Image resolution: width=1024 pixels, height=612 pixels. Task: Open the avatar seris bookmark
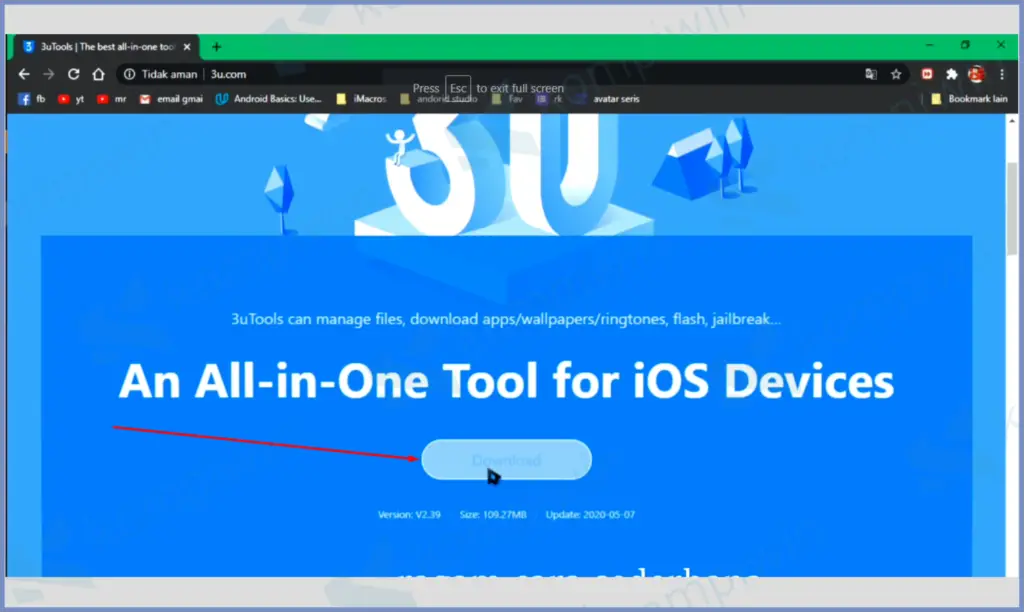[x=607, y=99]
